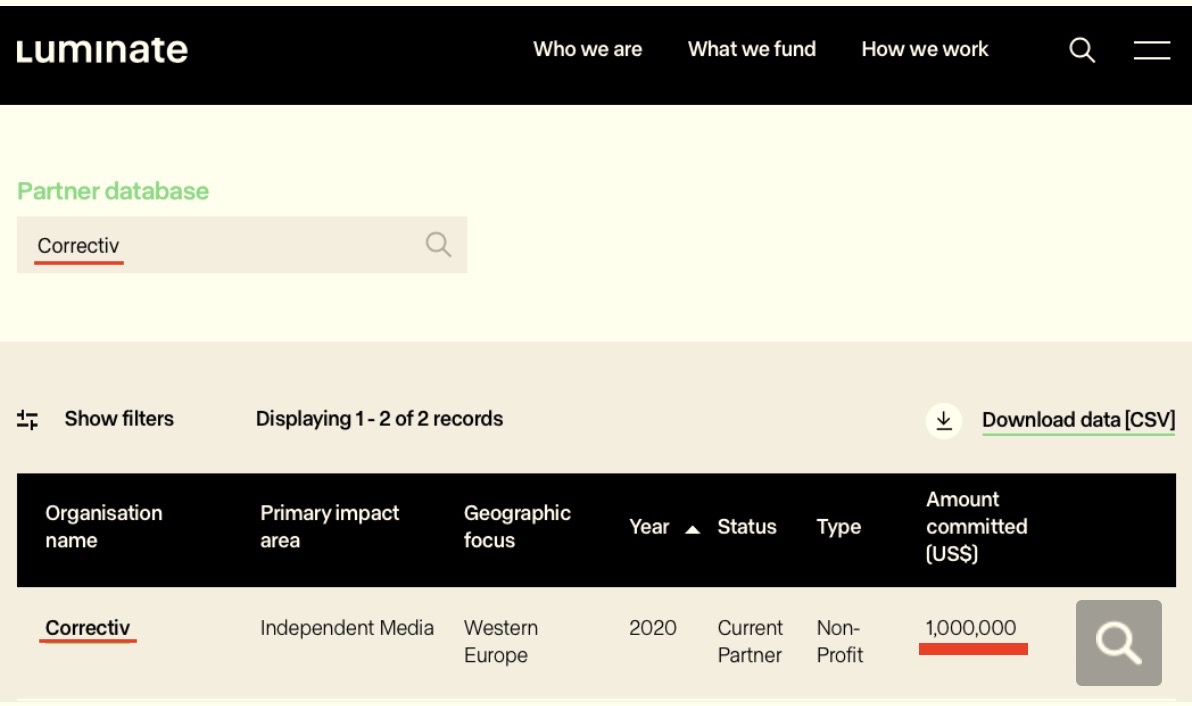Select the download arrow icon

point(943,420)
